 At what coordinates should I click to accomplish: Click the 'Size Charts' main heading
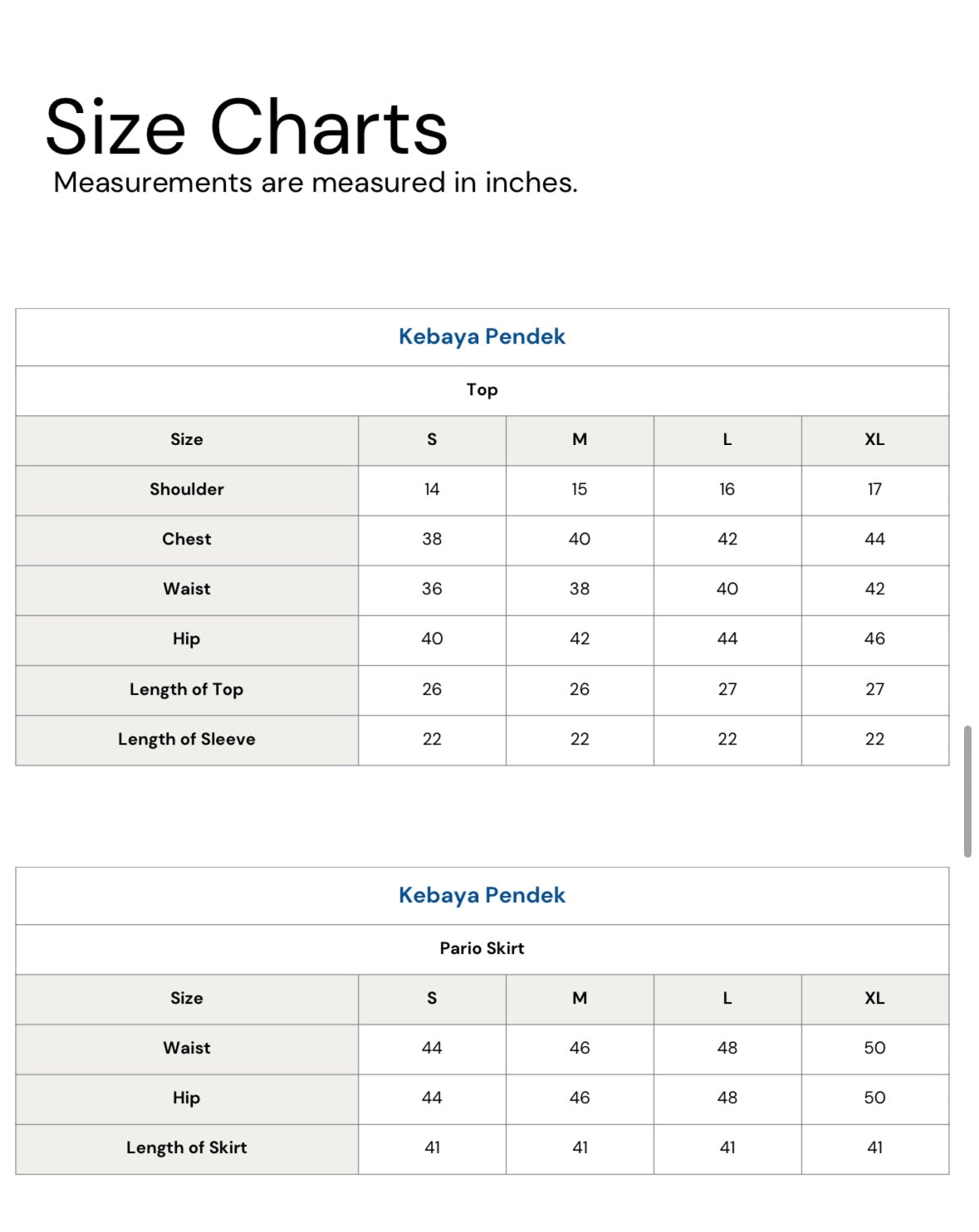click(x=246, y=127)
